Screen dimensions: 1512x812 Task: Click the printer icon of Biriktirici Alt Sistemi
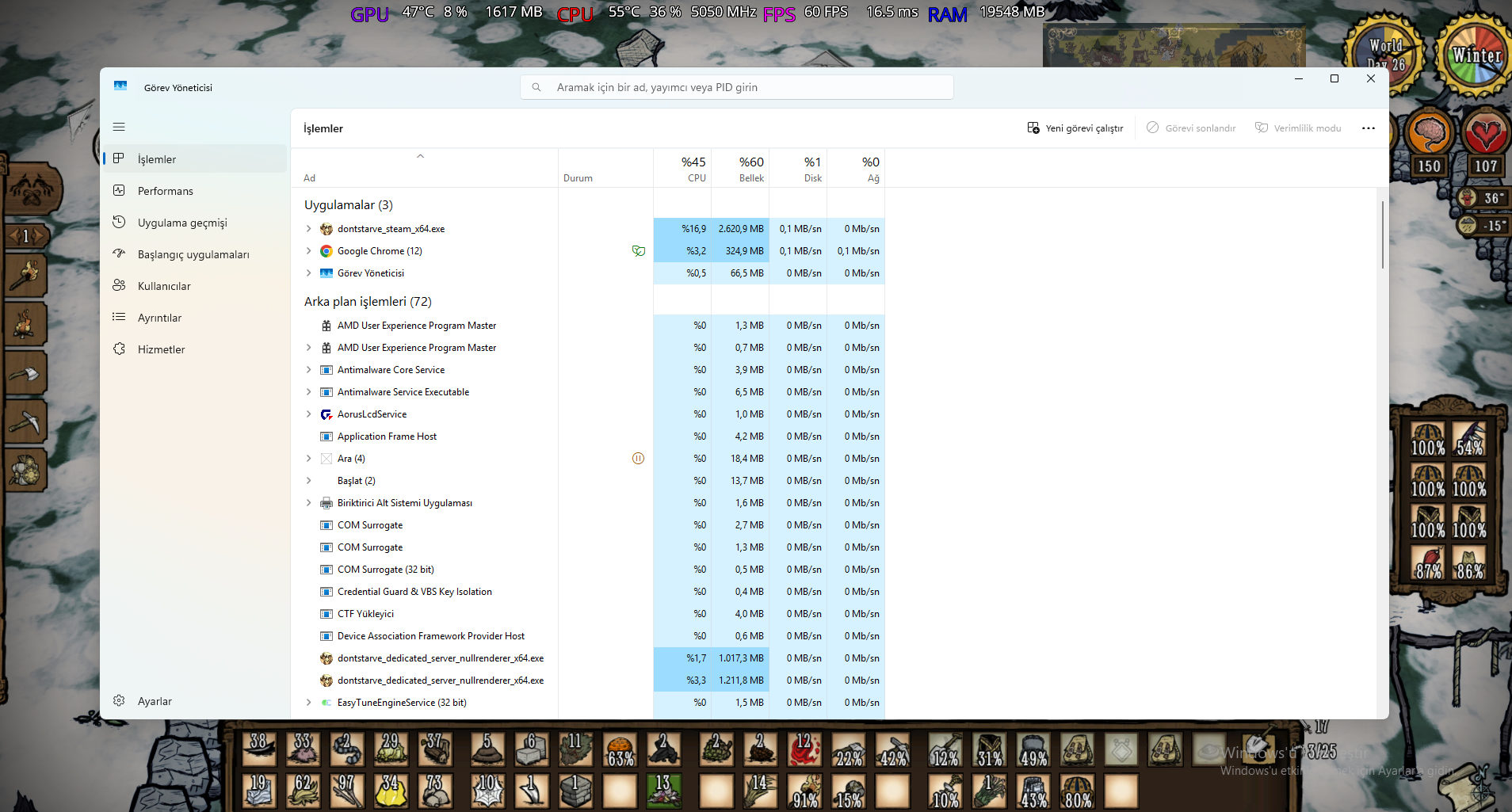click(326, 503)
